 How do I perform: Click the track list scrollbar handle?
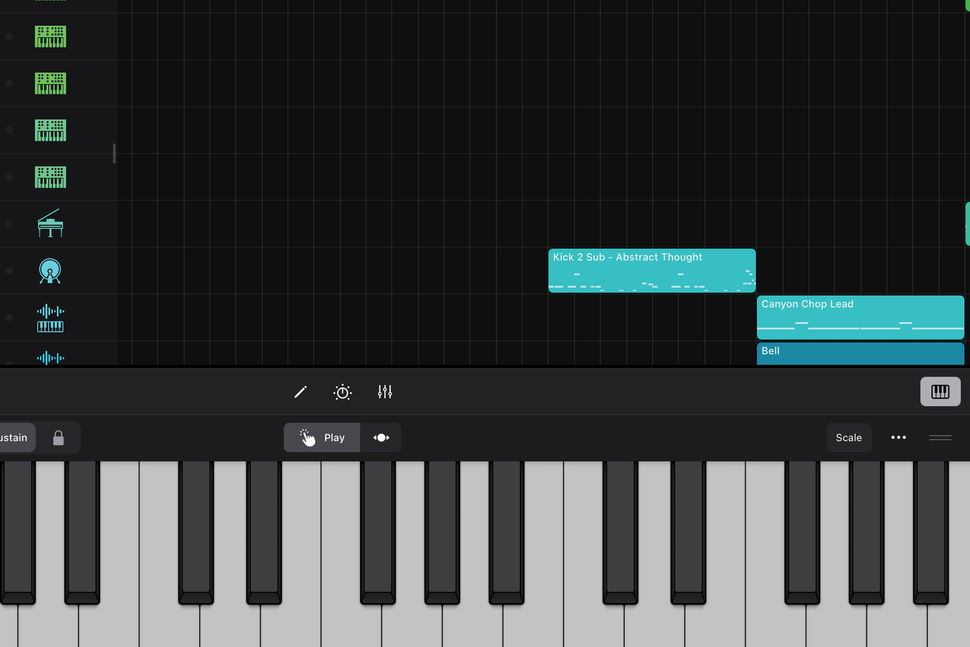[x=114, y=155]
